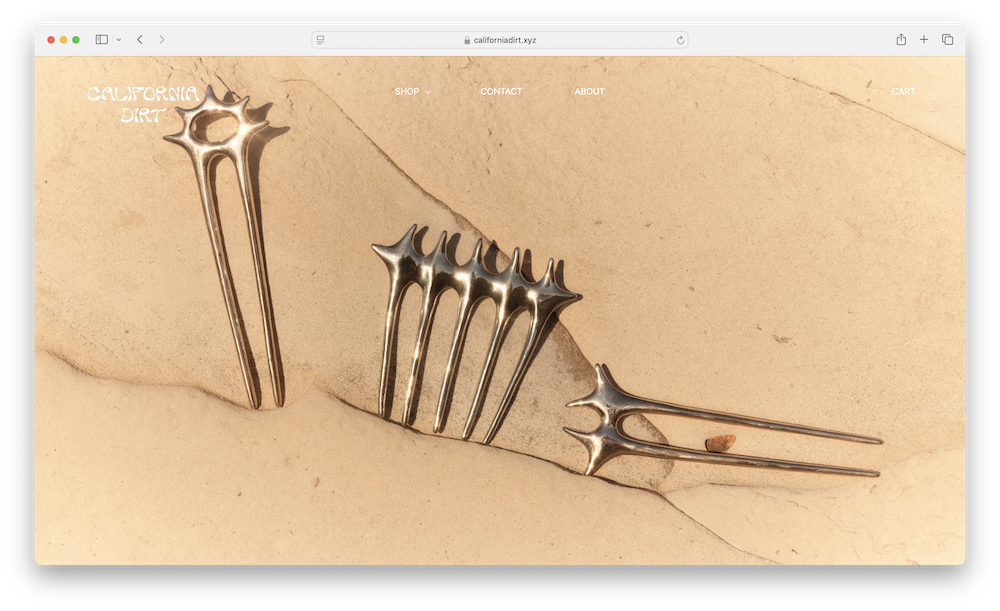Click the five-prong hair comb in hero image

(x=475, y=335)
